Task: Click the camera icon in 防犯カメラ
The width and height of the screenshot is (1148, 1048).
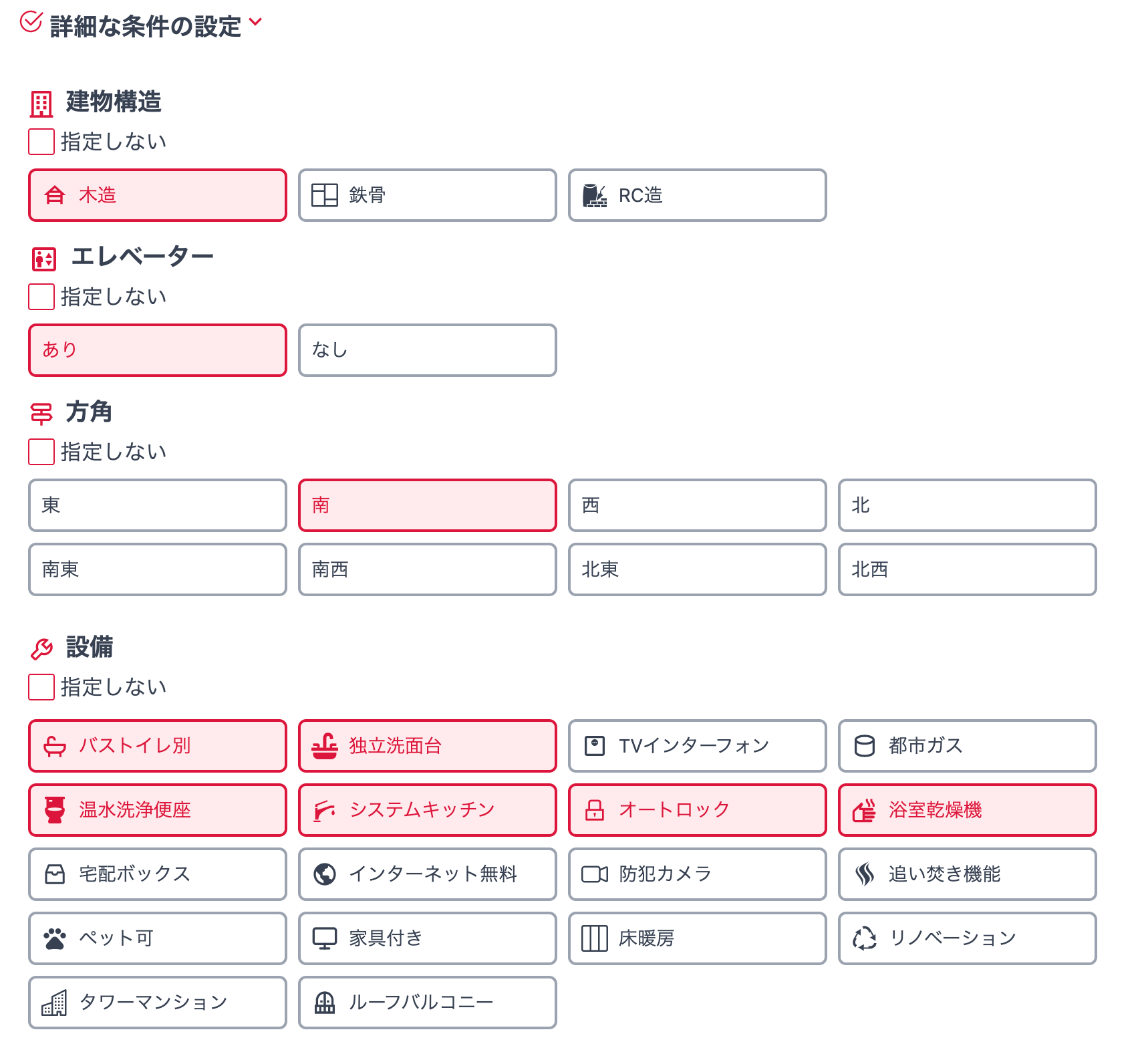Action: pos(594,874)
